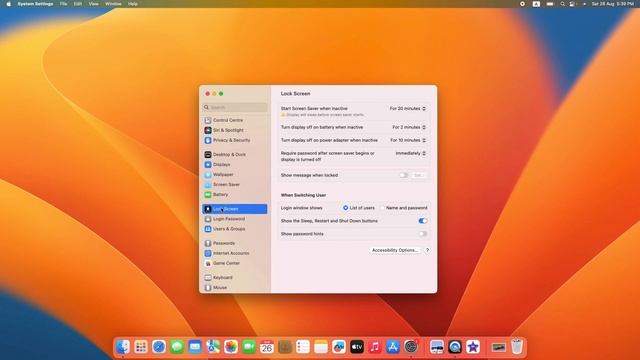Toggle Show message when locked
The height and width of the screenshot is (360, 640).
[404, 175]
